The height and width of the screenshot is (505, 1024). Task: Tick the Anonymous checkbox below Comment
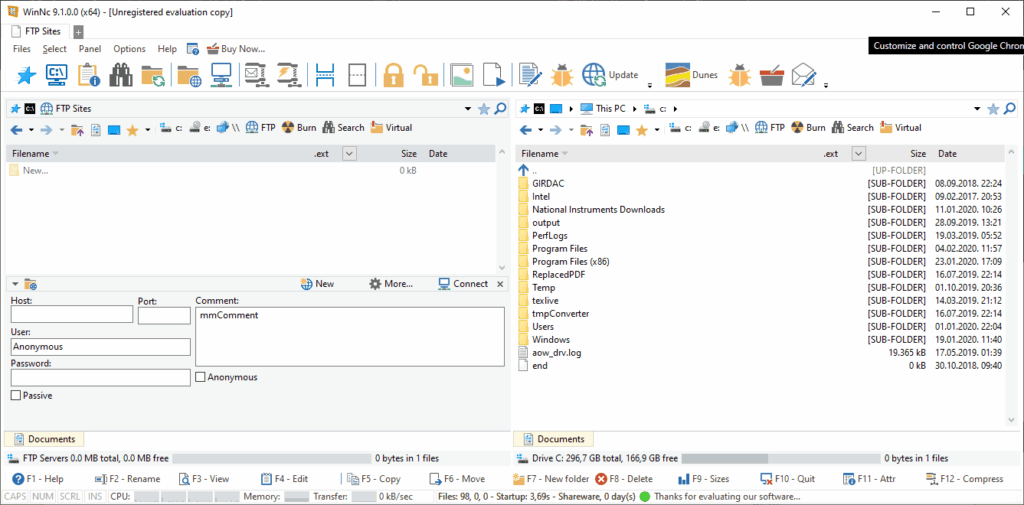pyautogui.click(x=201, y=377)
